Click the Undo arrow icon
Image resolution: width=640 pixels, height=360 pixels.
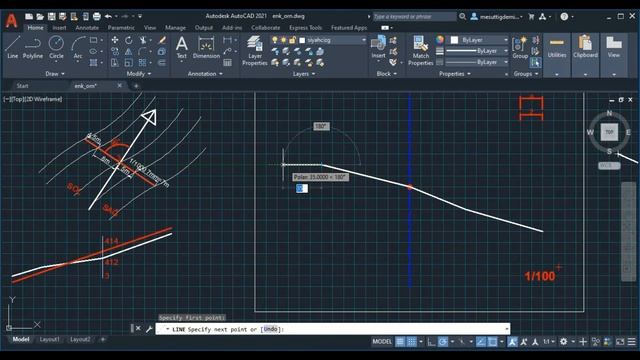pos(108,16)
